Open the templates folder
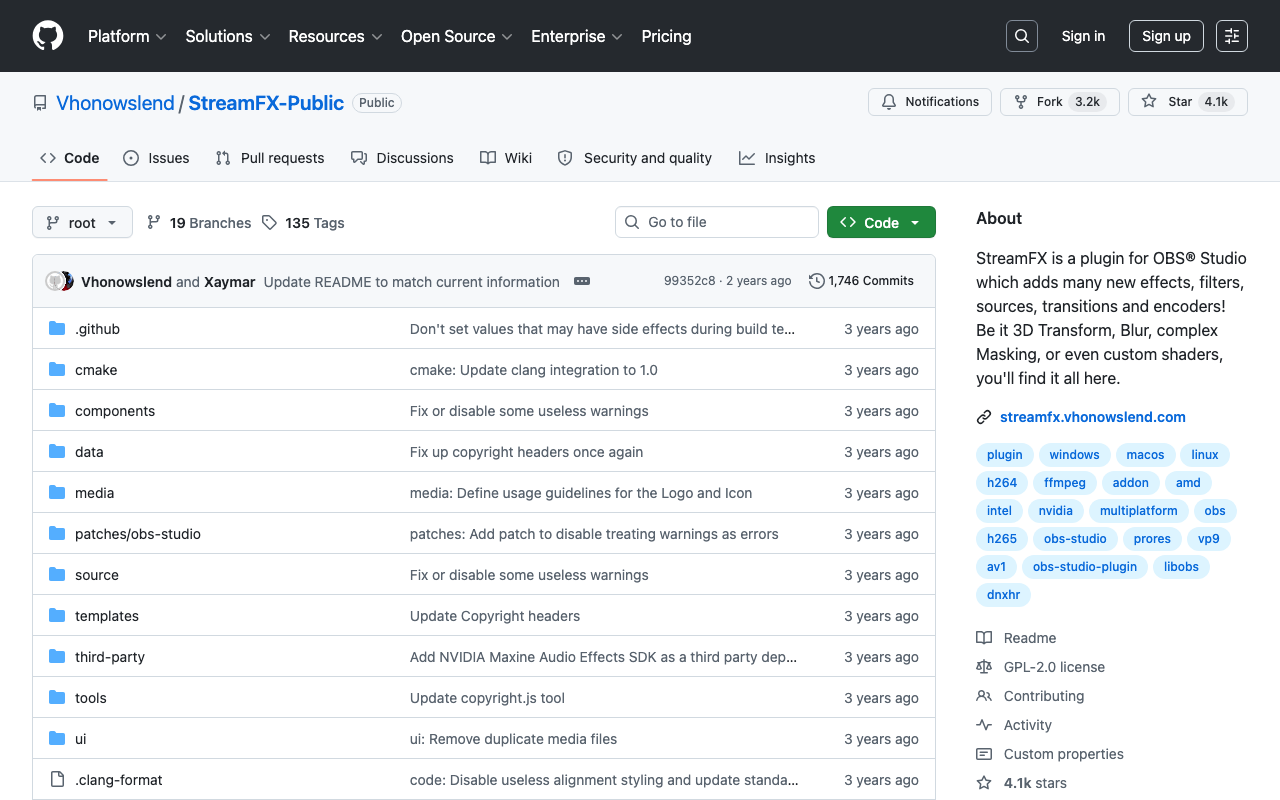Screen dimensions: 1280x800 [x=107, y=616]
